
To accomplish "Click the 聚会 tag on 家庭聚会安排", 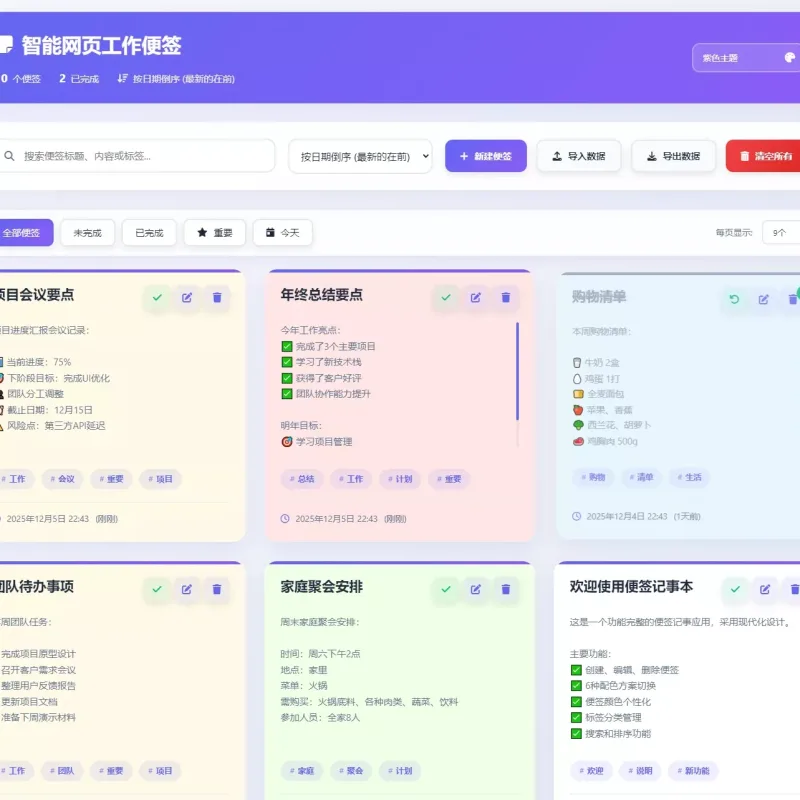I will pos(351,771).
